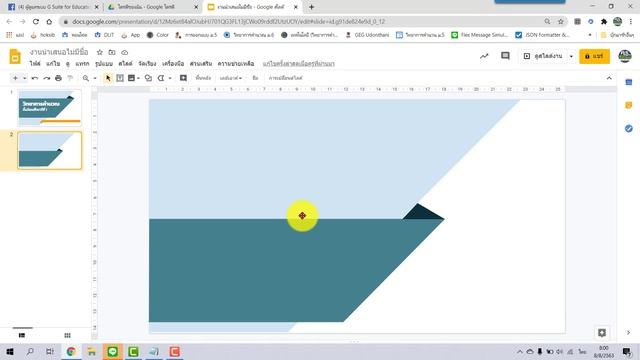
Task: Open the Insert menu
Action: [x=82, y=64]
